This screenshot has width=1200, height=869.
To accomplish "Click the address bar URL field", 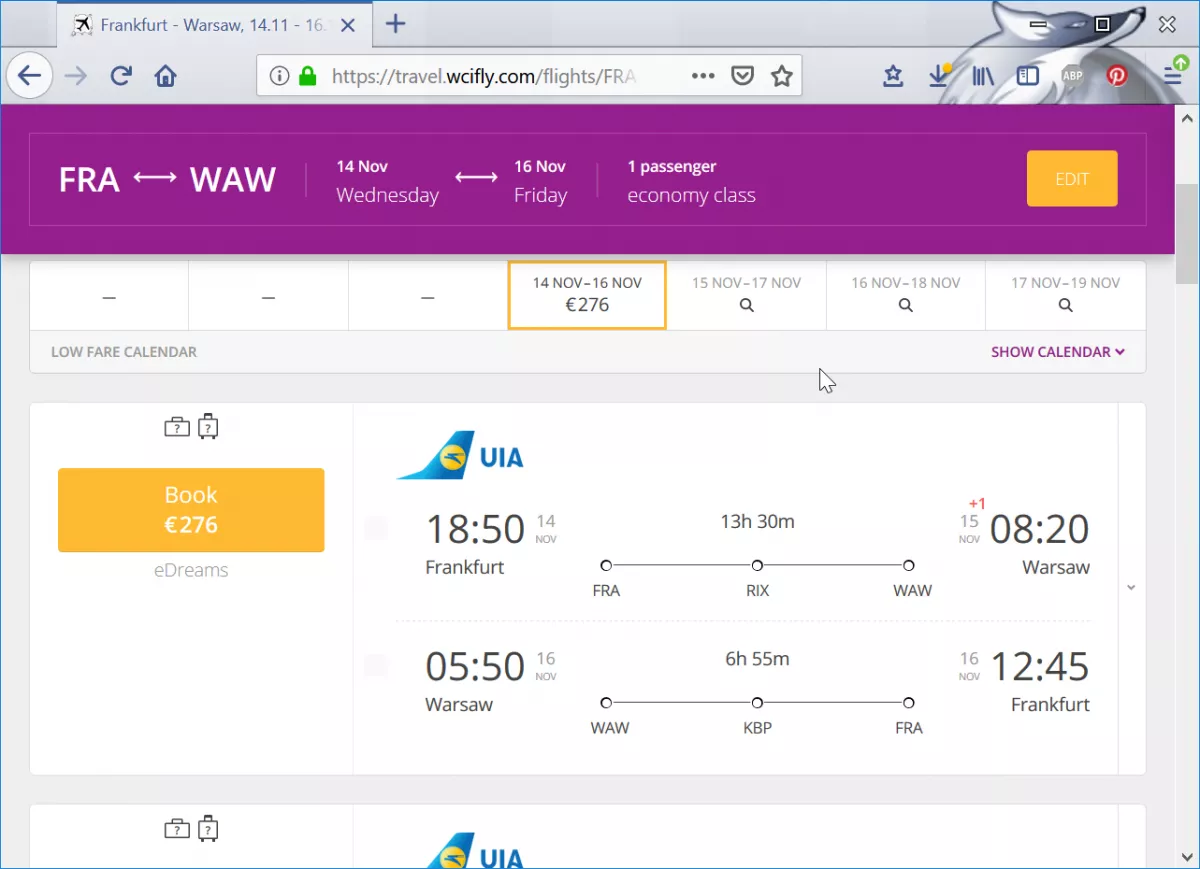I will pos(484,76).
